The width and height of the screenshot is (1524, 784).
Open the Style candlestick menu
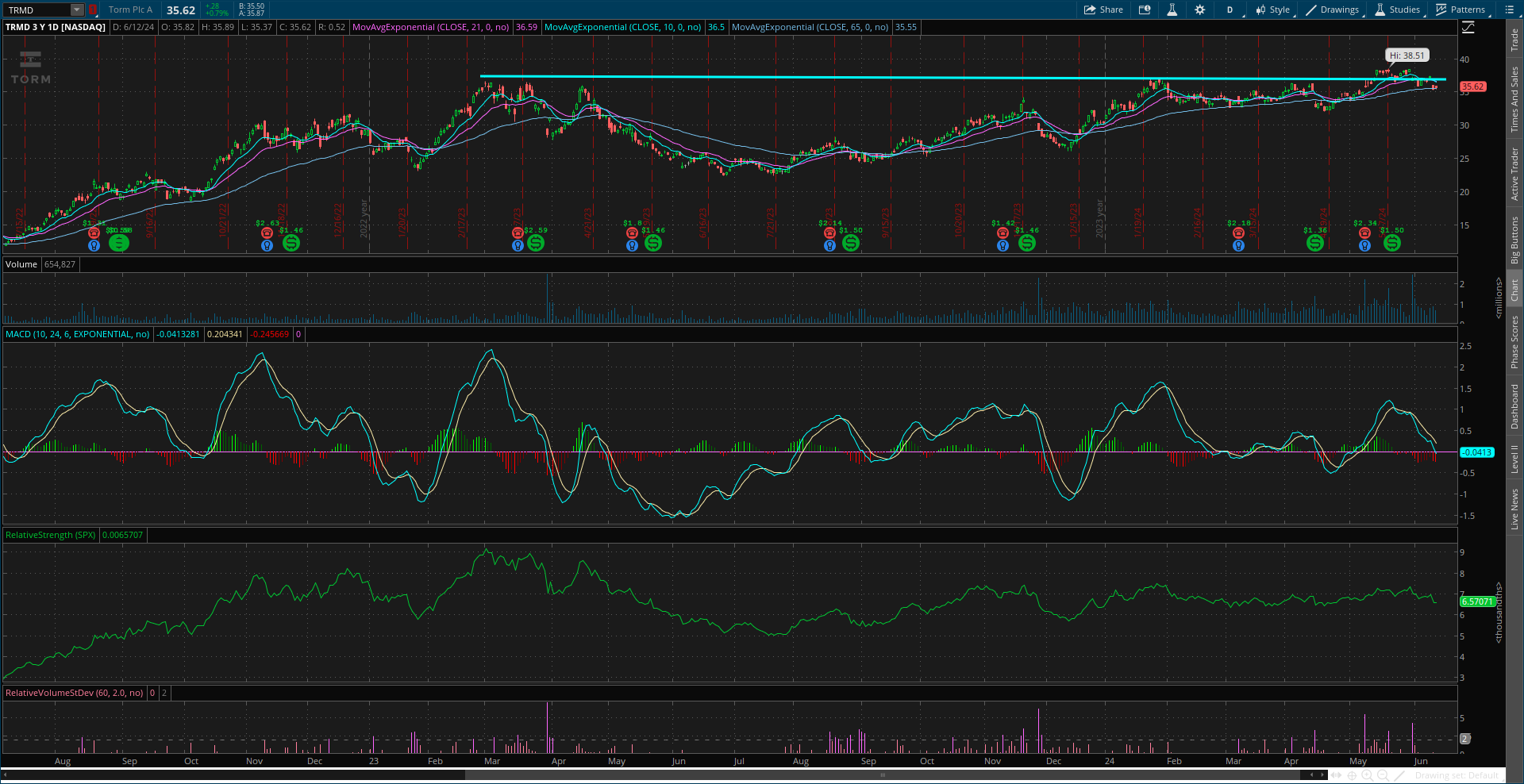(x=1273, y=10)
